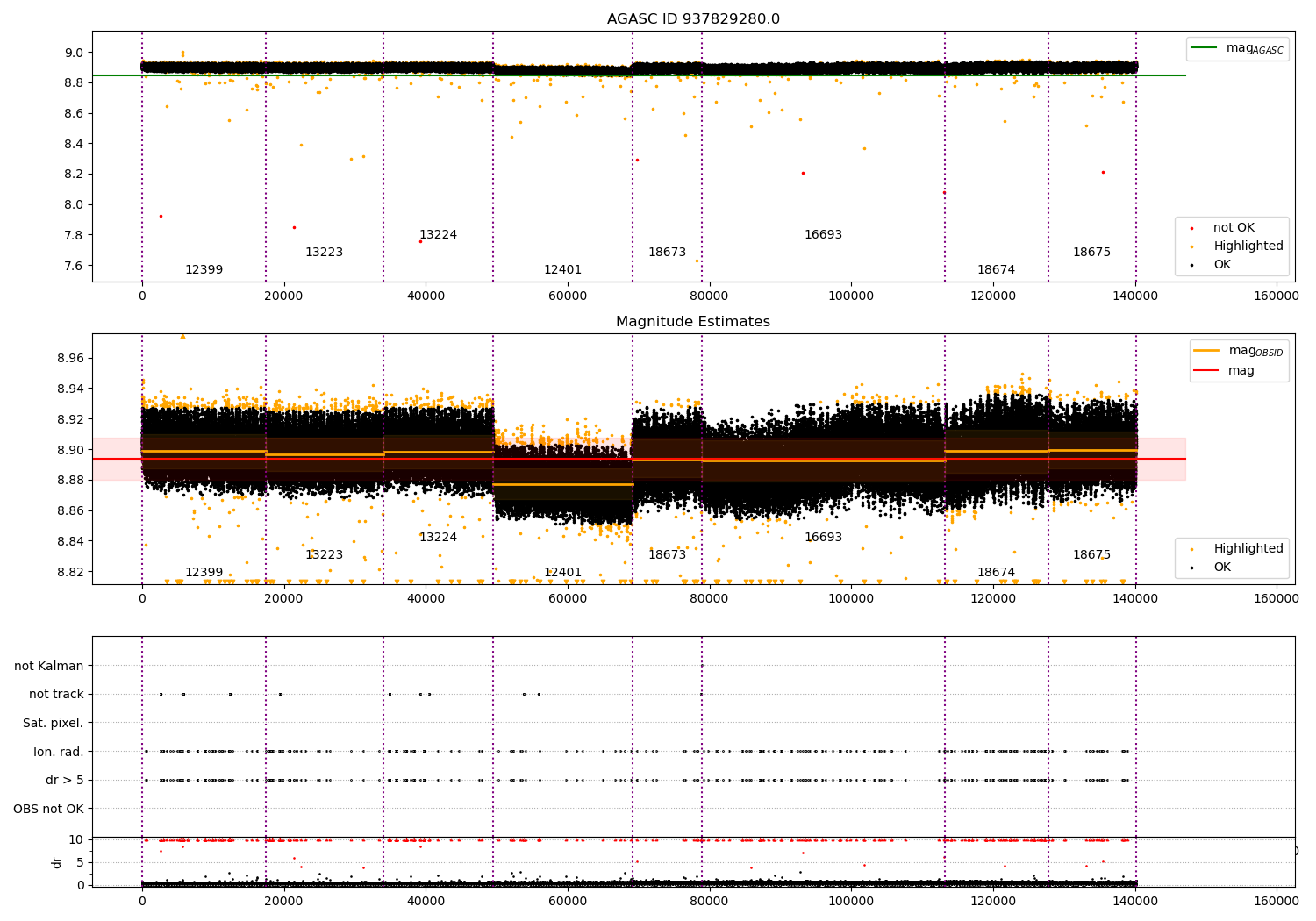Click OBSID label 16693 in the AGASC ID plot
The height and width of the screenshot is (921, 1316).
tap(823, 235)
